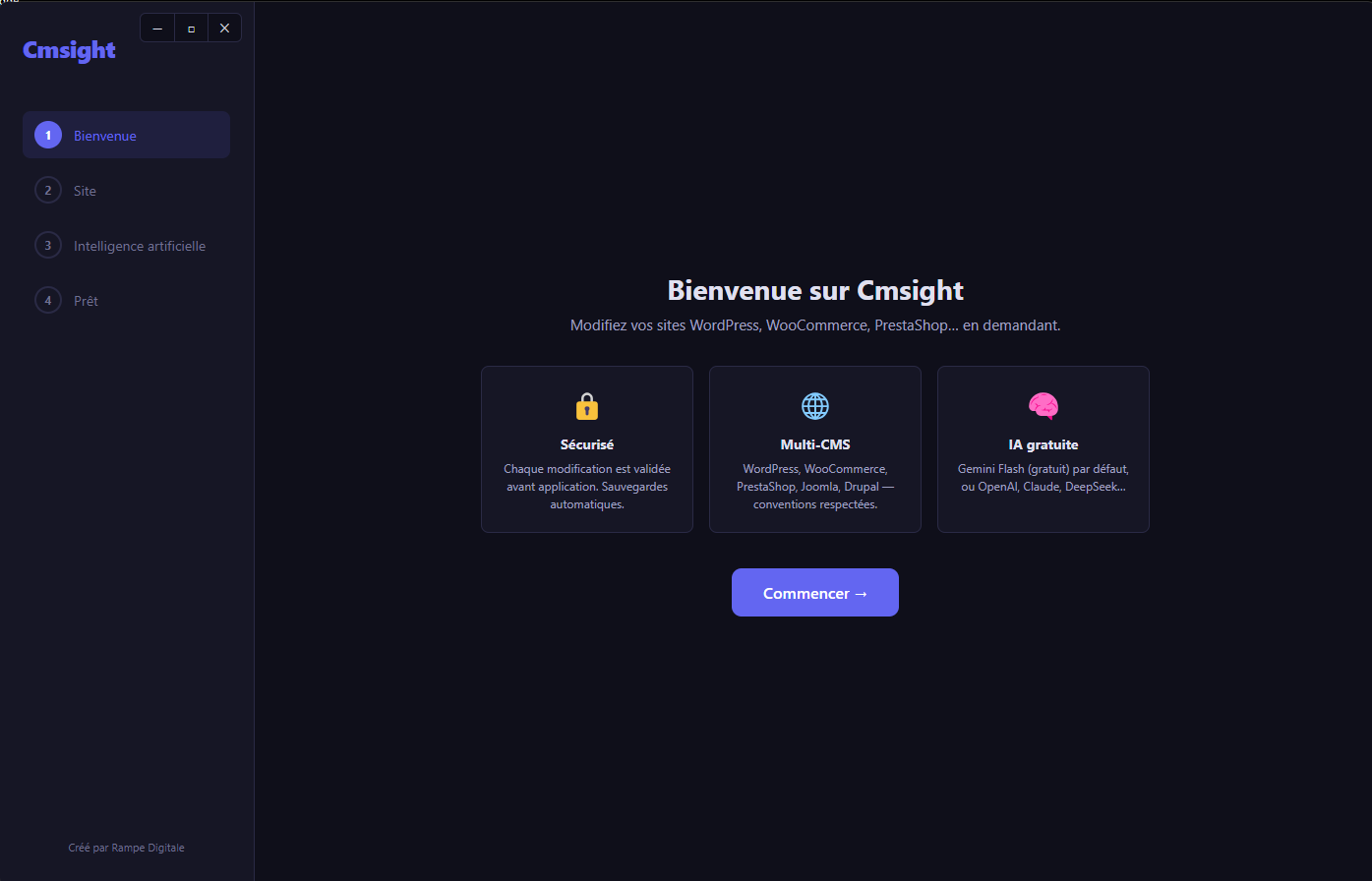This screenshot has height=881, width=1372.
Task: Open the Intelligence artificielle step
Action: click(x=126, y=245)
